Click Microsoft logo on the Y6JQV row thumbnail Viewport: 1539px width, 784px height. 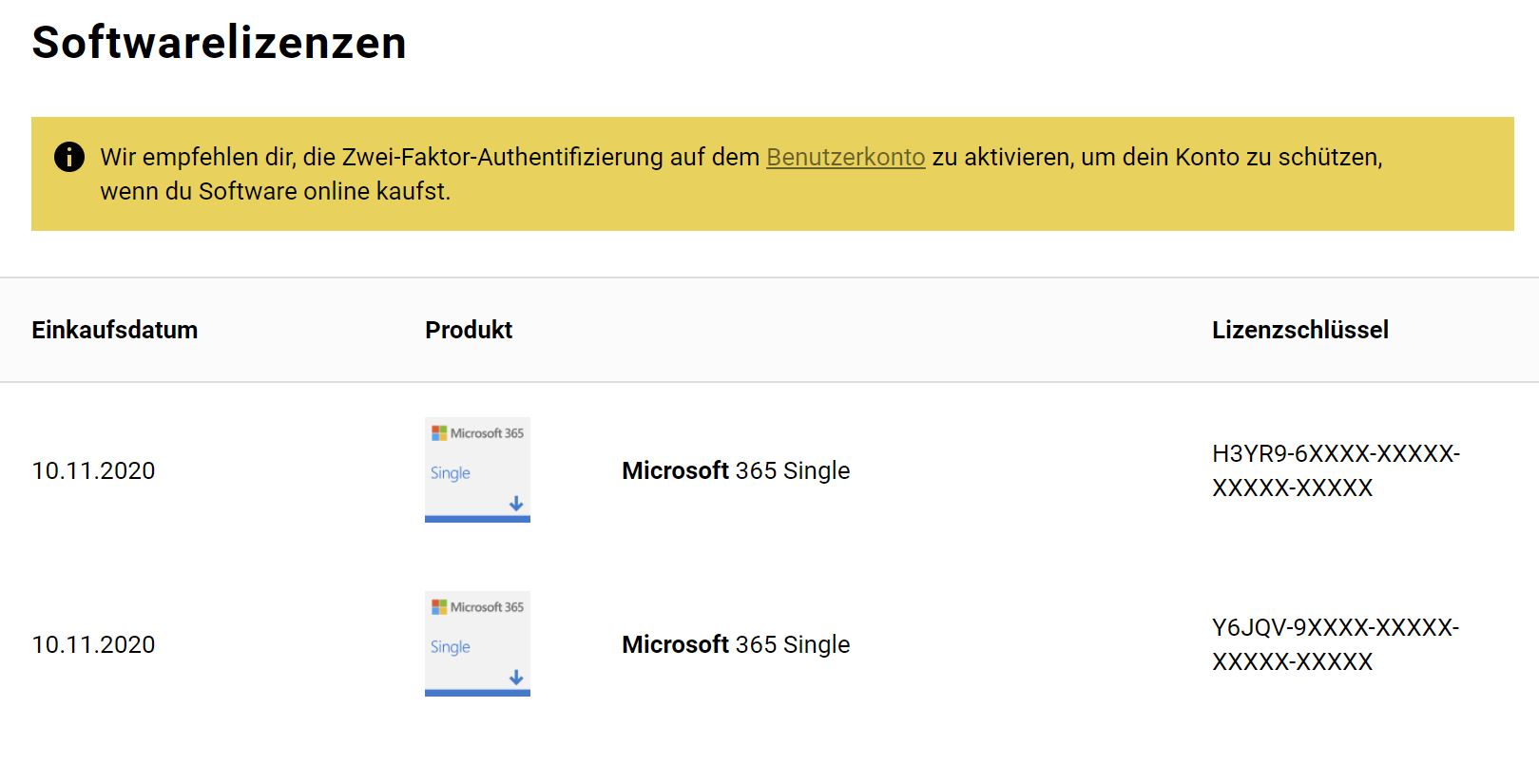click(439, 607)
